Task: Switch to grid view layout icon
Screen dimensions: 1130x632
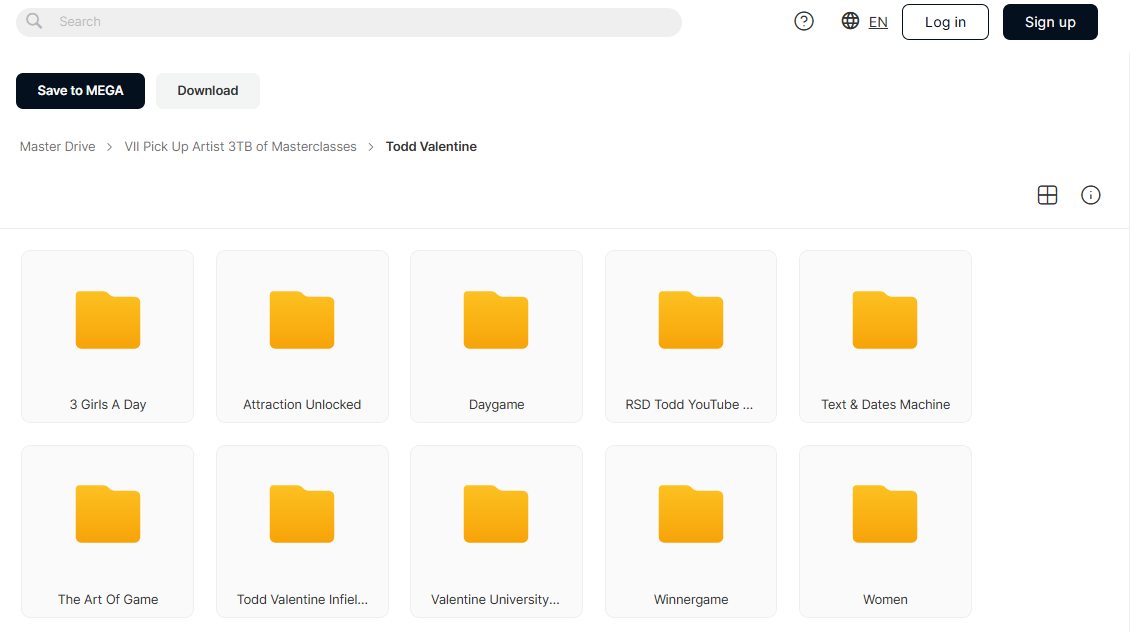Action: [1047, 195]
